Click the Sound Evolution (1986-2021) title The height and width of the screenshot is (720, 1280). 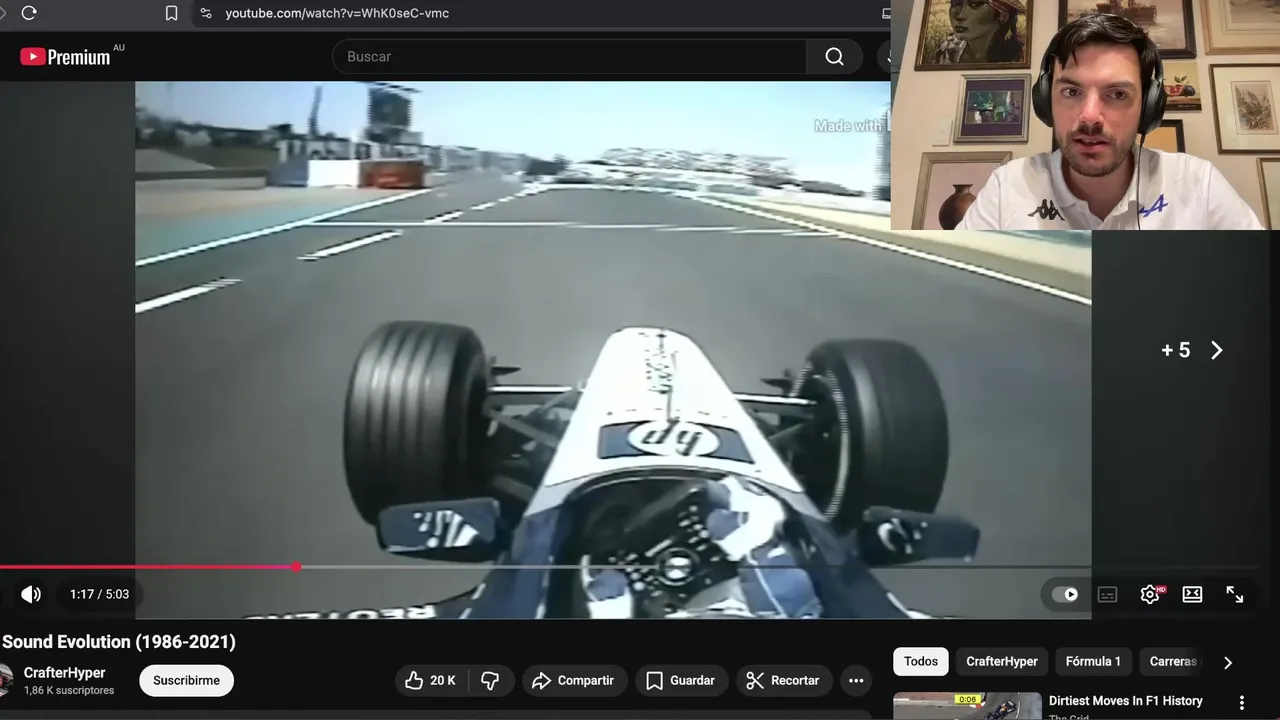pos(119,642)
